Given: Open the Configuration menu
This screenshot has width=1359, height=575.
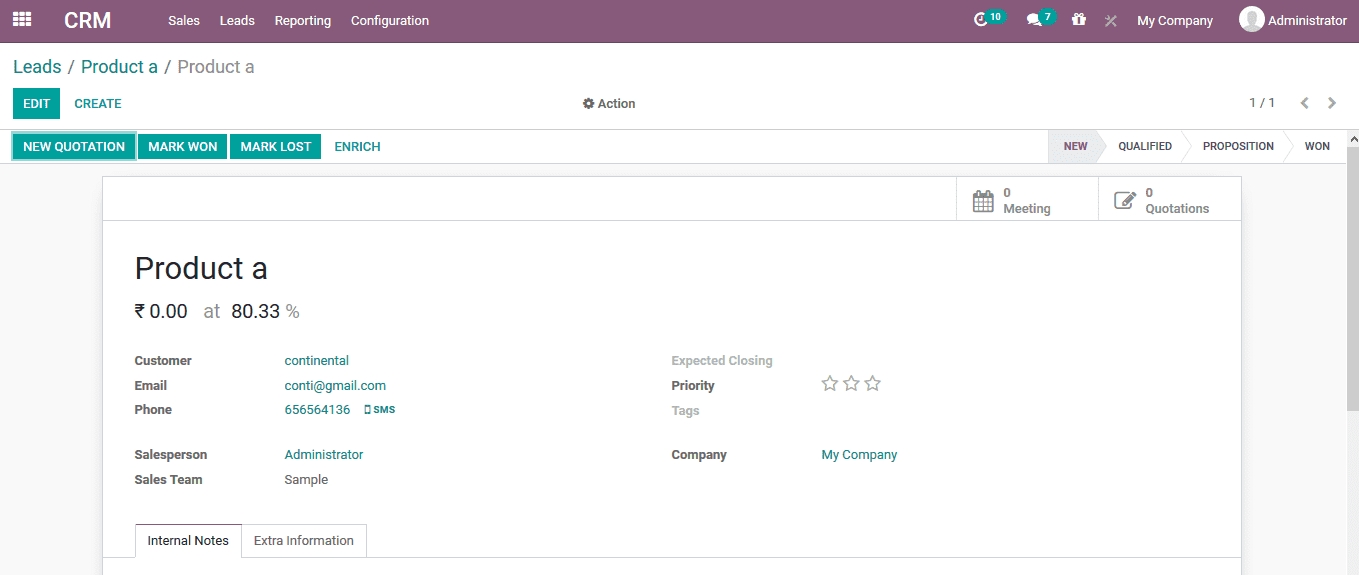Looking at the screenshot, I should point(390,21).
